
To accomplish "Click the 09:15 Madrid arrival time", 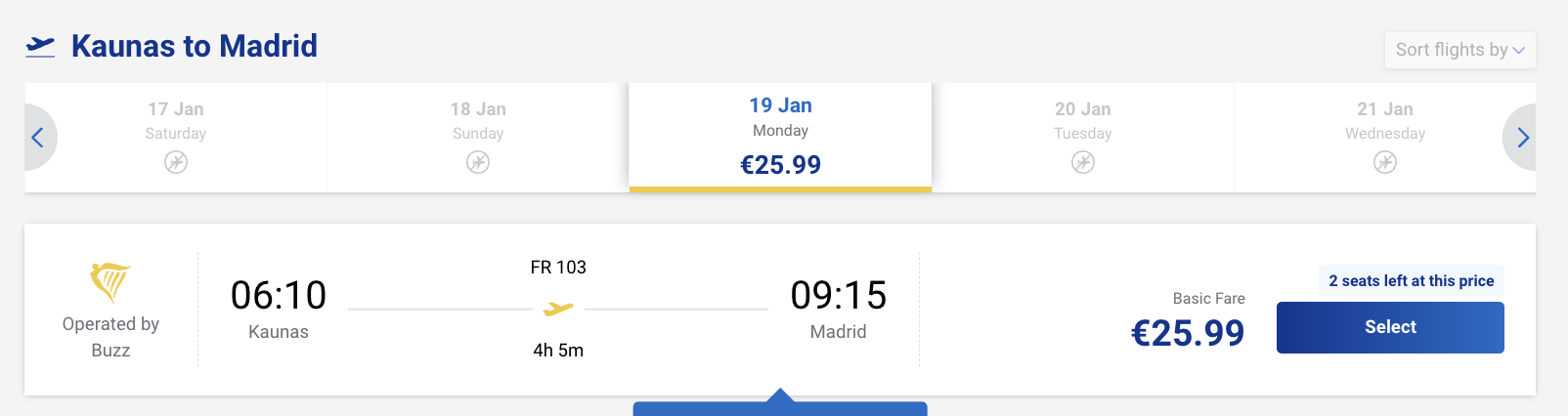I will pos(838,295).
